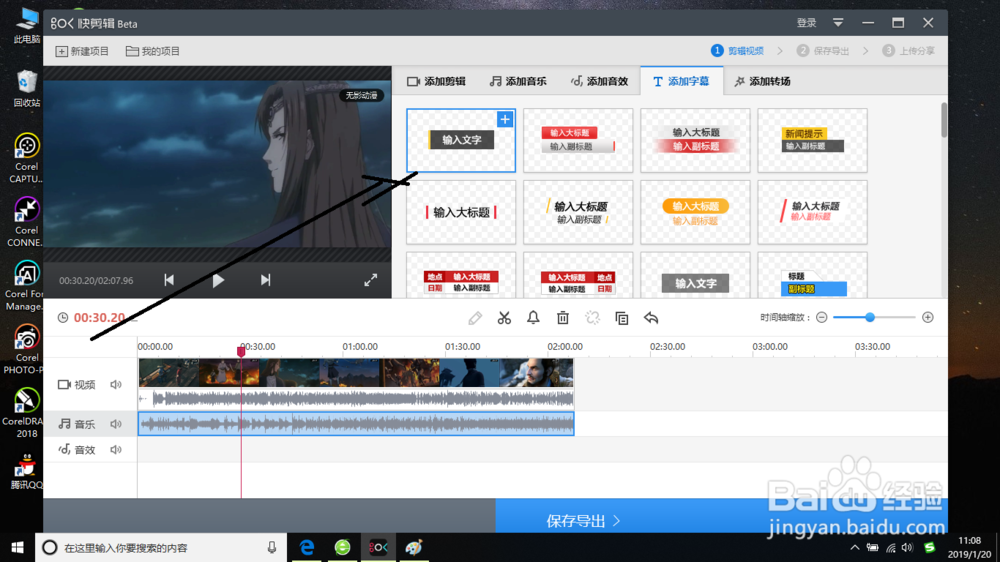Jump to next frame button
Viewport: 1000px width, 562px height.
(x=265, y=280)
